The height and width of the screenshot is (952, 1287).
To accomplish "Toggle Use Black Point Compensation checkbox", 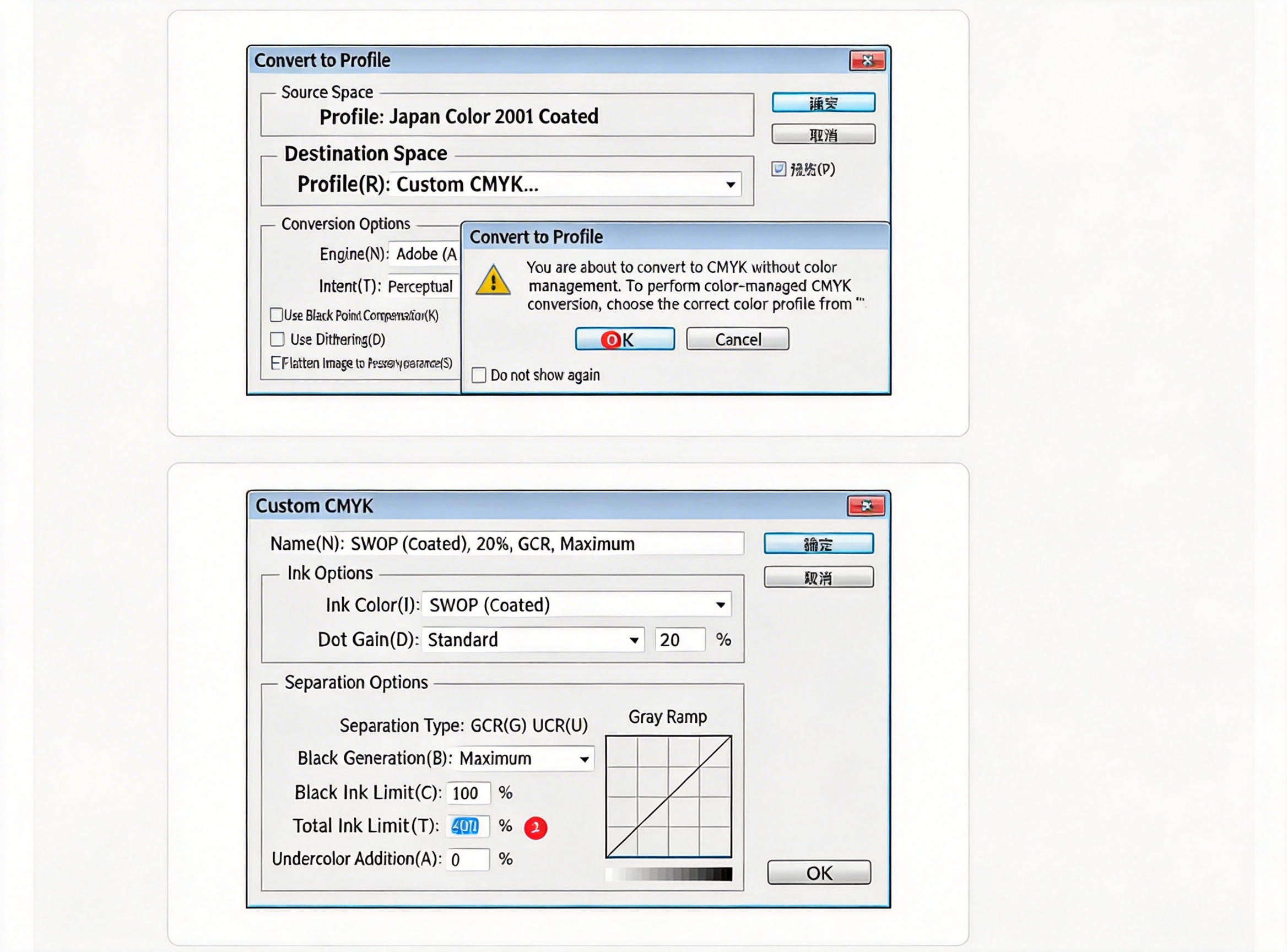I will 277,315.
